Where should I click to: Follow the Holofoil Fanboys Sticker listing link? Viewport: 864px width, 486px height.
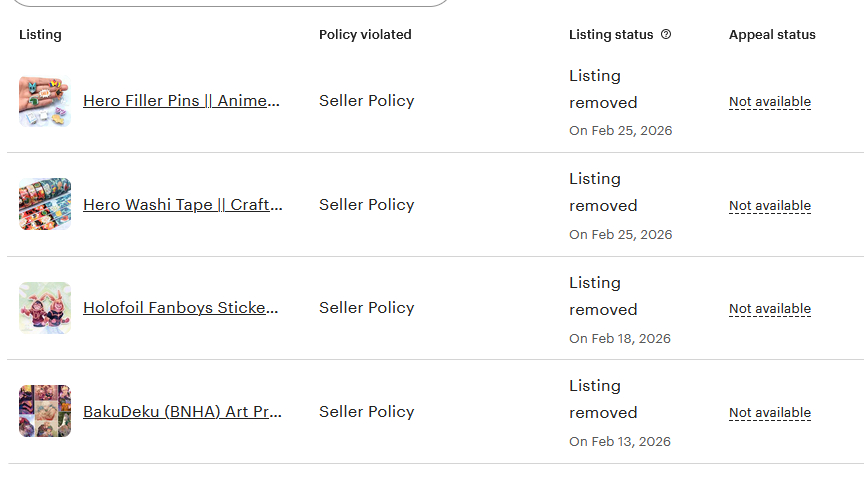pyautogui.click(x=181, y=308)
